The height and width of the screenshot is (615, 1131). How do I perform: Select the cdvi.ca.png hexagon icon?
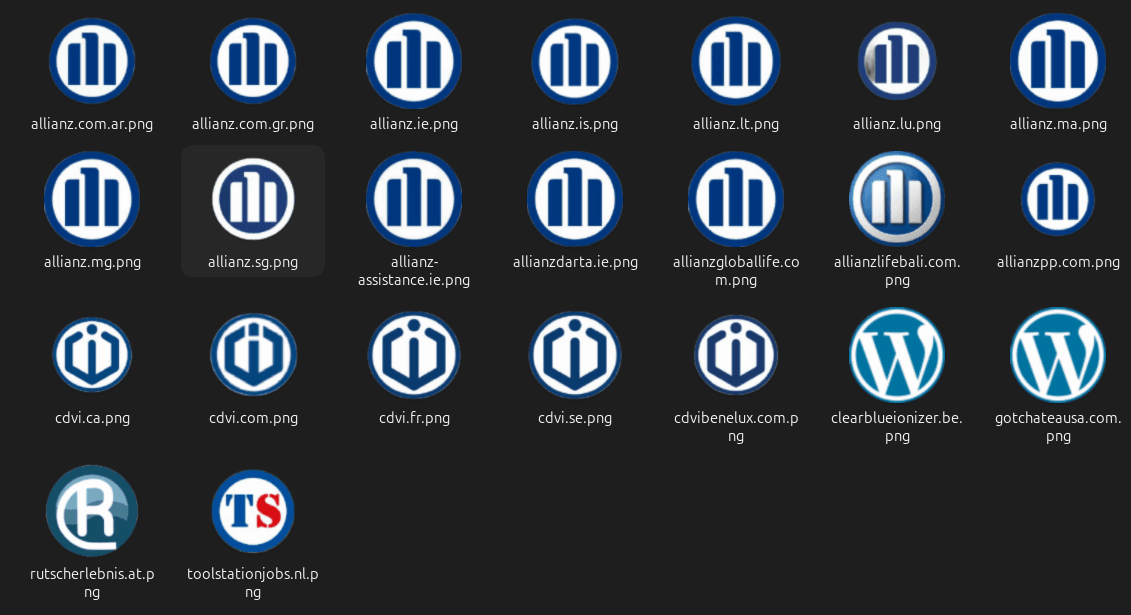pyautogui.click(x=92, y=355)
